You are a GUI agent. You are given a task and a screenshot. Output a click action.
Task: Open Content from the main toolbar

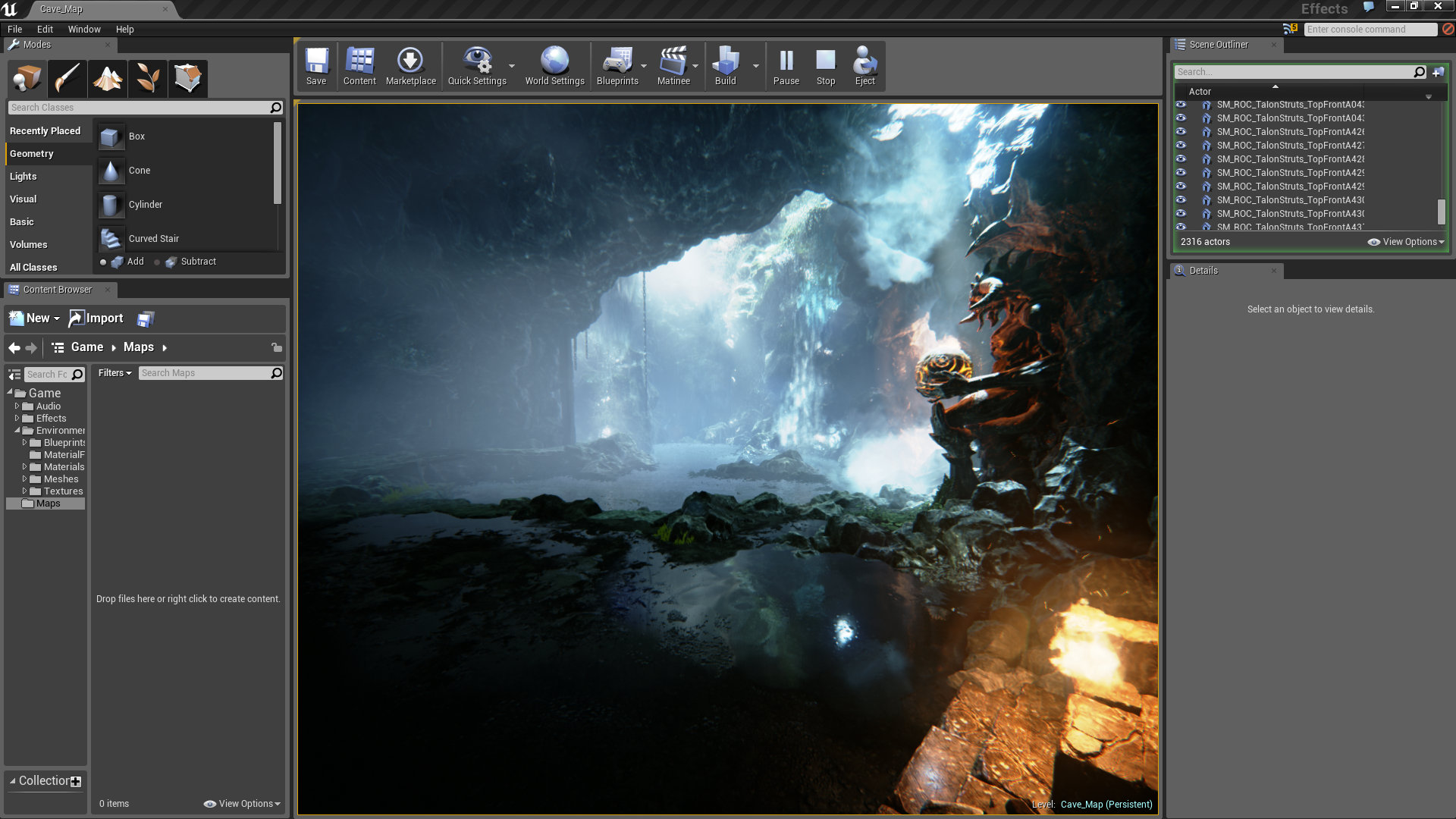pyautogui.click(x=359, y=67)
